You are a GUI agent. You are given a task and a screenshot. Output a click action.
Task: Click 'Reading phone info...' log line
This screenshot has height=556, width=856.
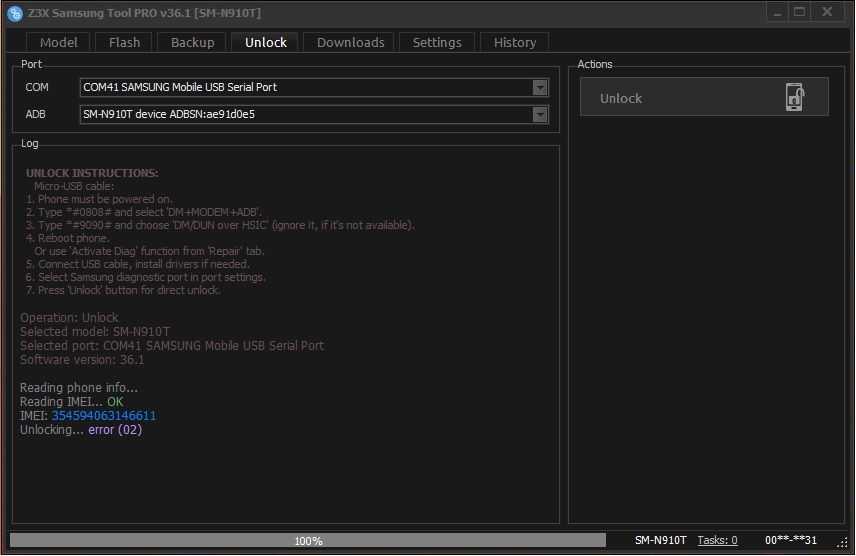coord(79,388)
